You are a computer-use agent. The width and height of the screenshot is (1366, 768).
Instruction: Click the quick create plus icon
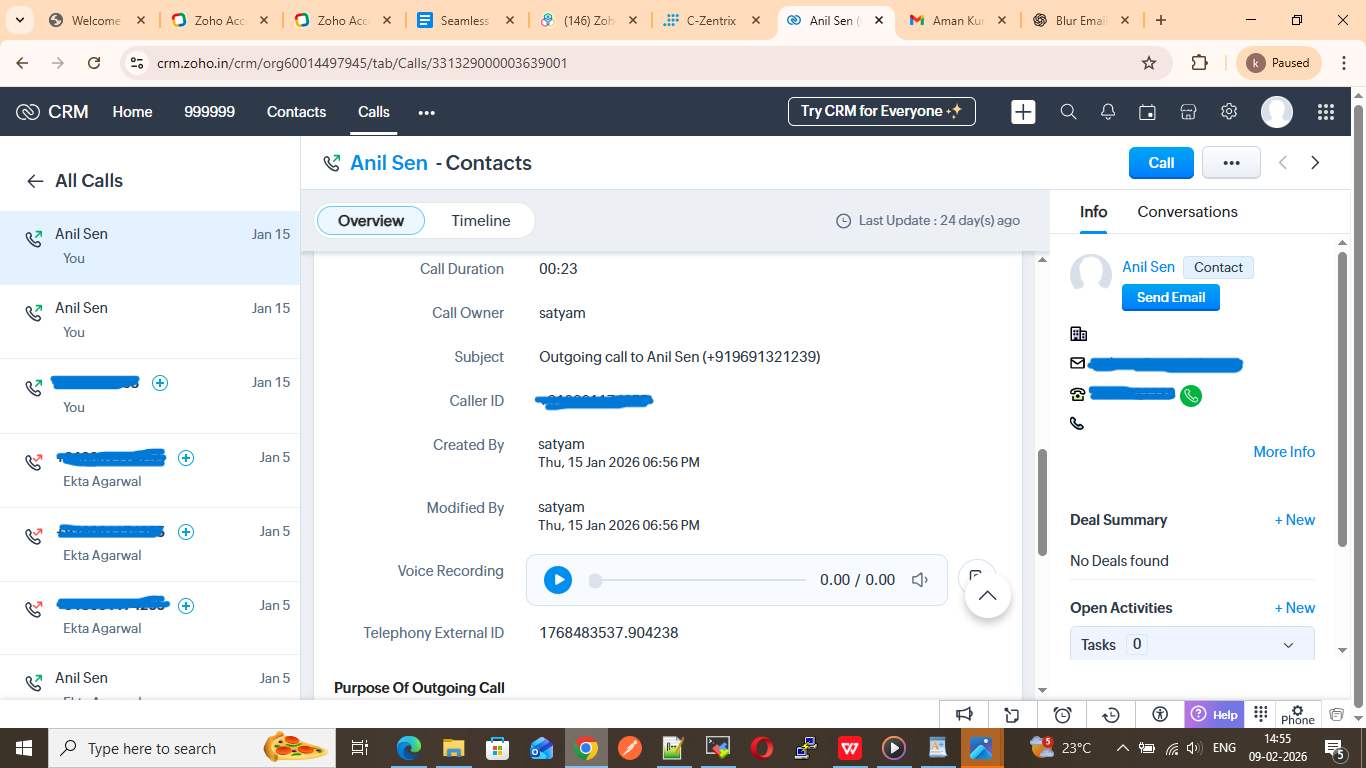click(1023, 112)
